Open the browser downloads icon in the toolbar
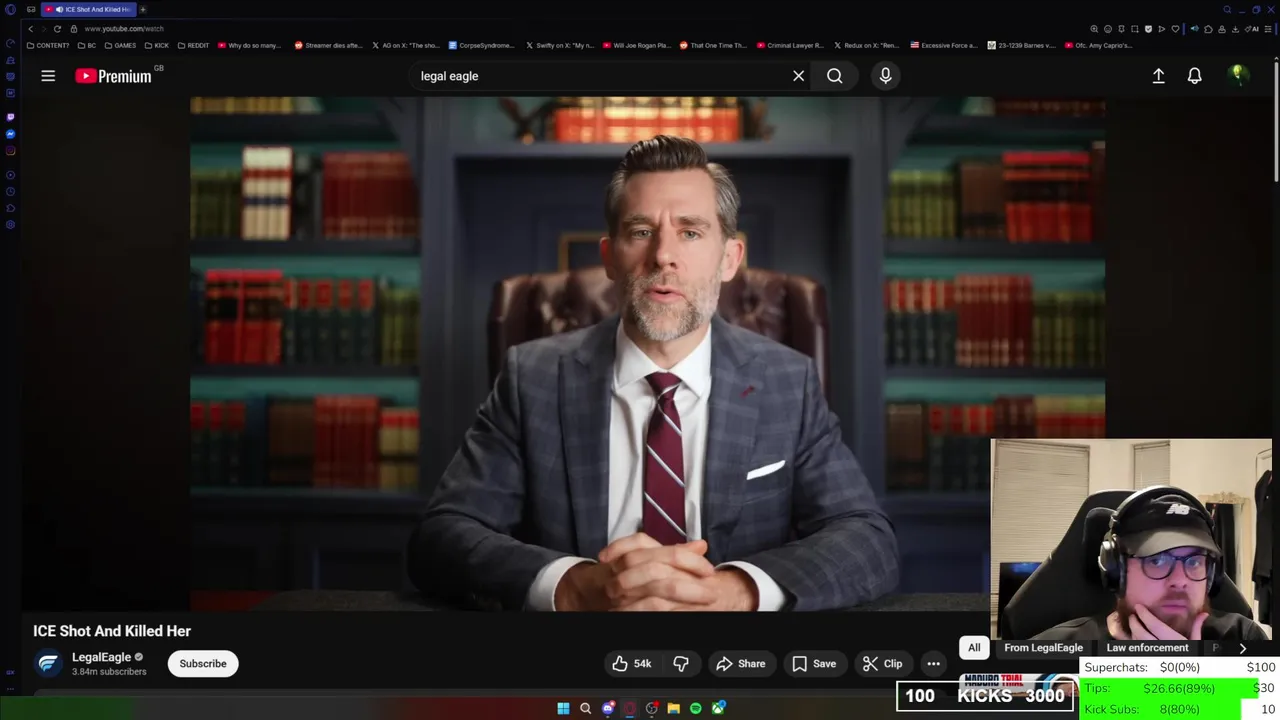Image resolution: width=1280 pixels, height=720 pixels. click(x=1235, y=29)
